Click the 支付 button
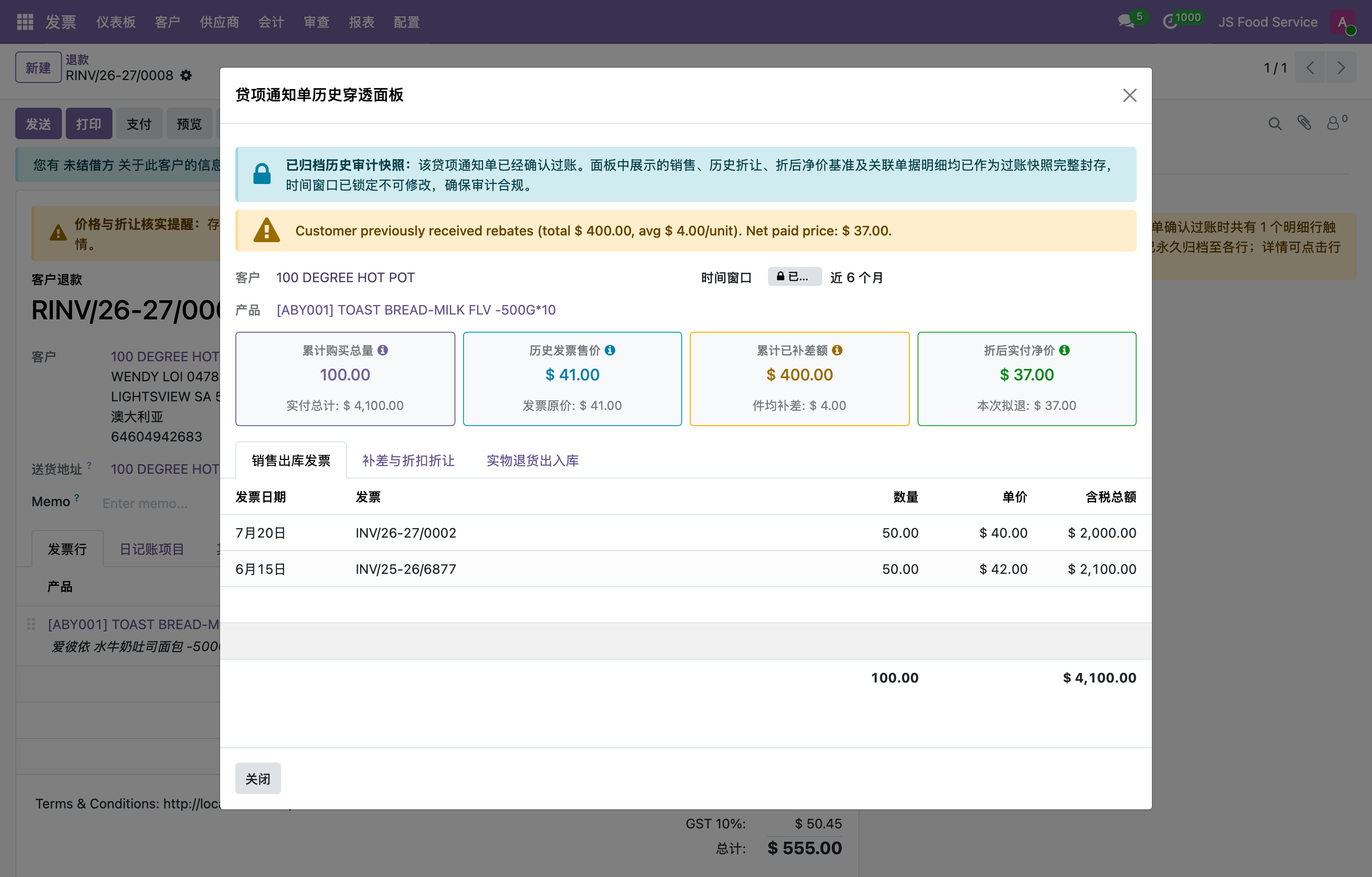The height and width of the screenshot is (877, 1372). click(x=139, y=124)
